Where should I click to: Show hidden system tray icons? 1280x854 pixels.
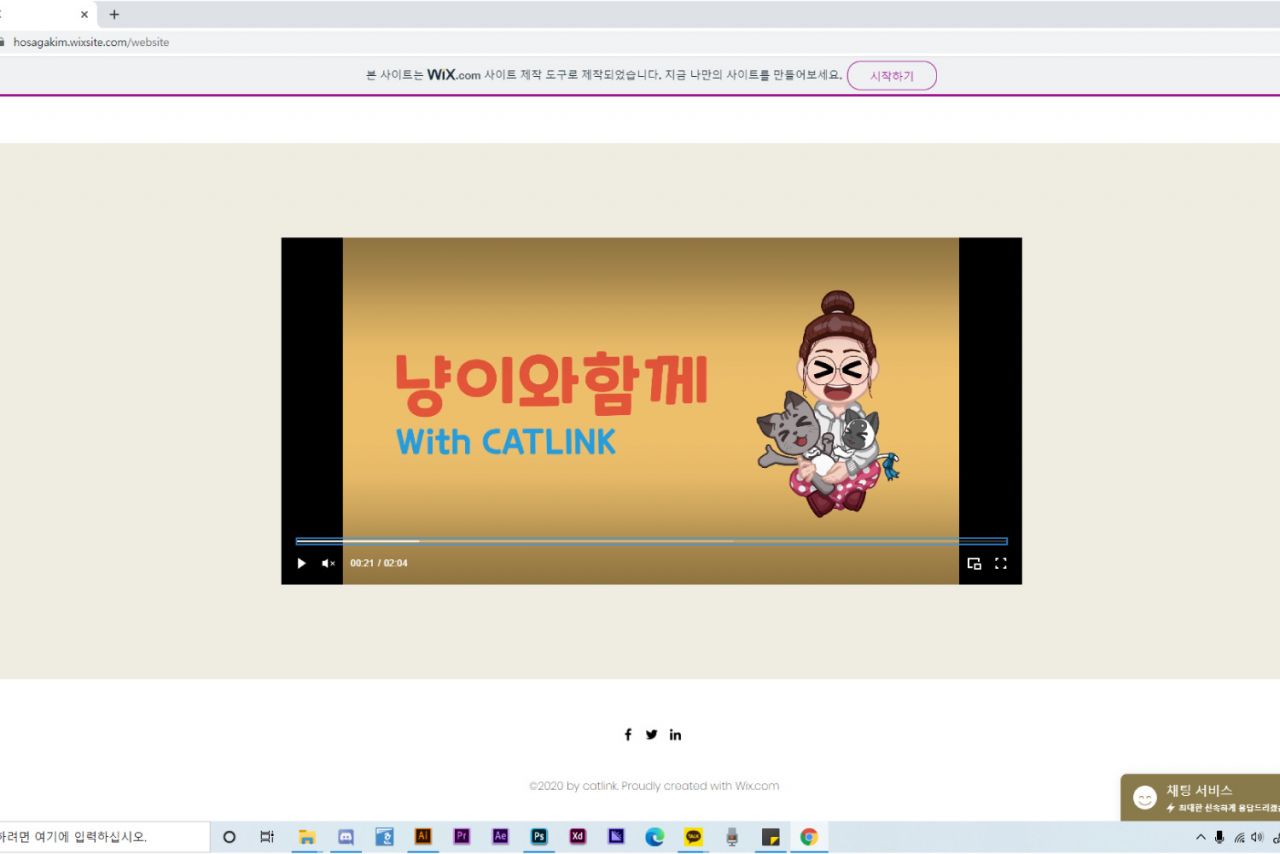pos(1201,837)
